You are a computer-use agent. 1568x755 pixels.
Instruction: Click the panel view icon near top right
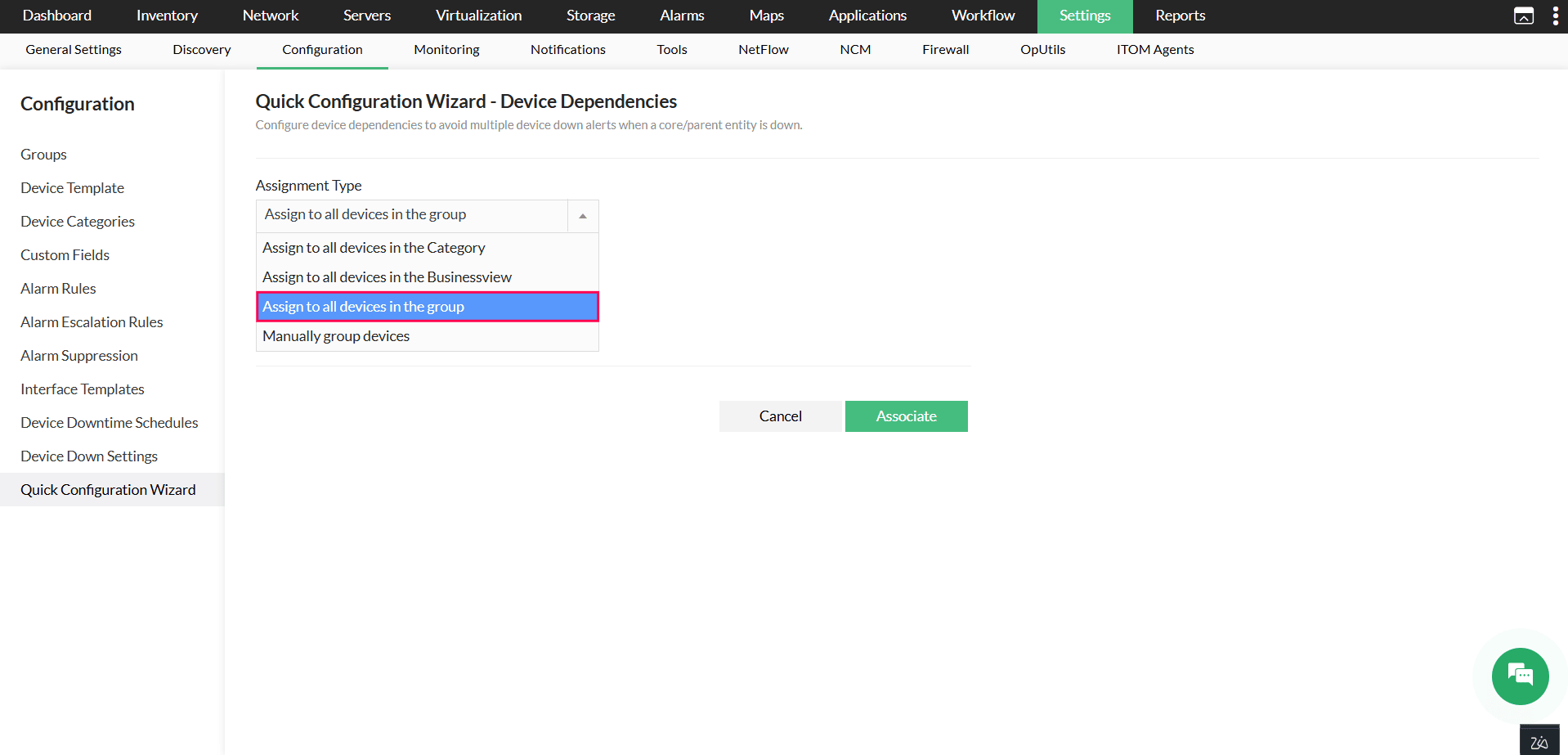pos(1524,16)
